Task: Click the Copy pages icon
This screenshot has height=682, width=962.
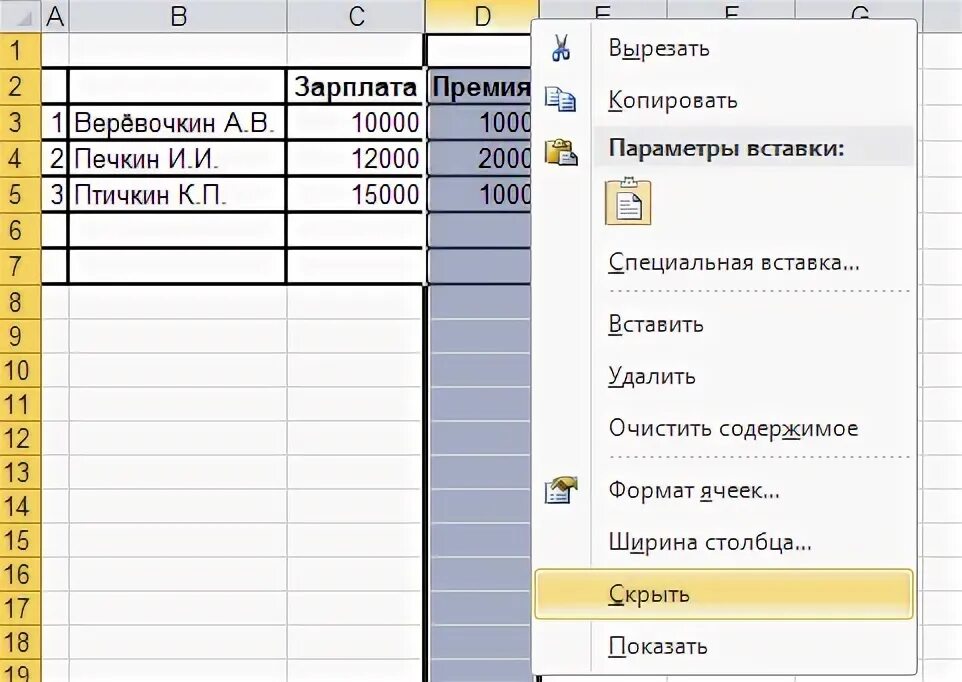Action: (x=560, y=99)
